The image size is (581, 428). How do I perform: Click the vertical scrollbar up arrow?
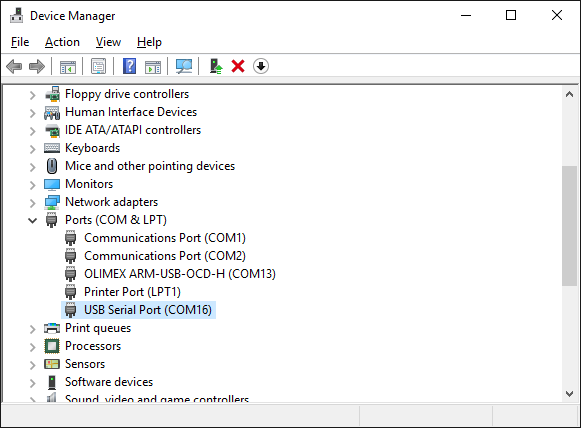click(x=570, y=94)
